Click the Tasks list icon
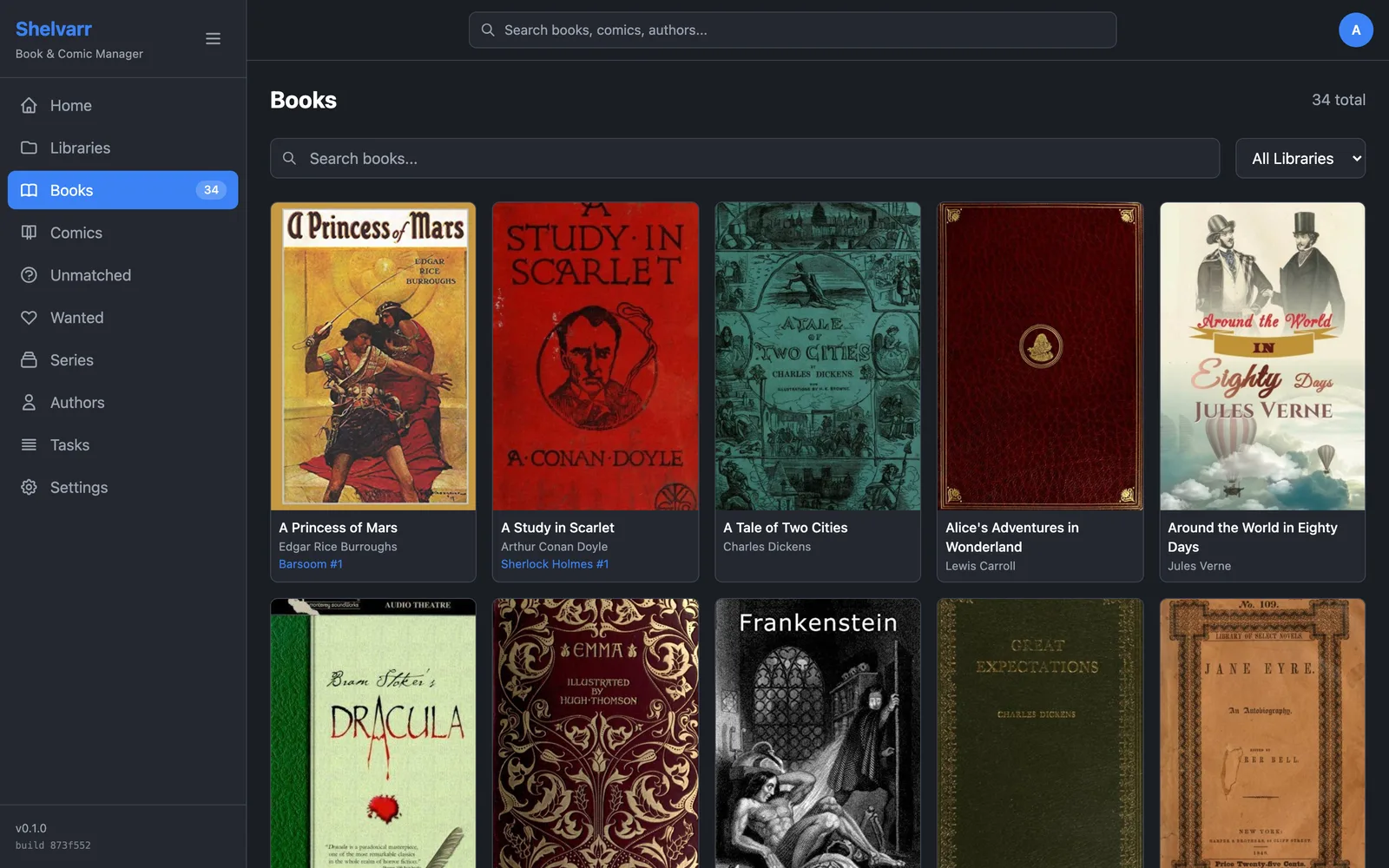The height and width of the screenshot is (868, 1389). tap(29, 445)
